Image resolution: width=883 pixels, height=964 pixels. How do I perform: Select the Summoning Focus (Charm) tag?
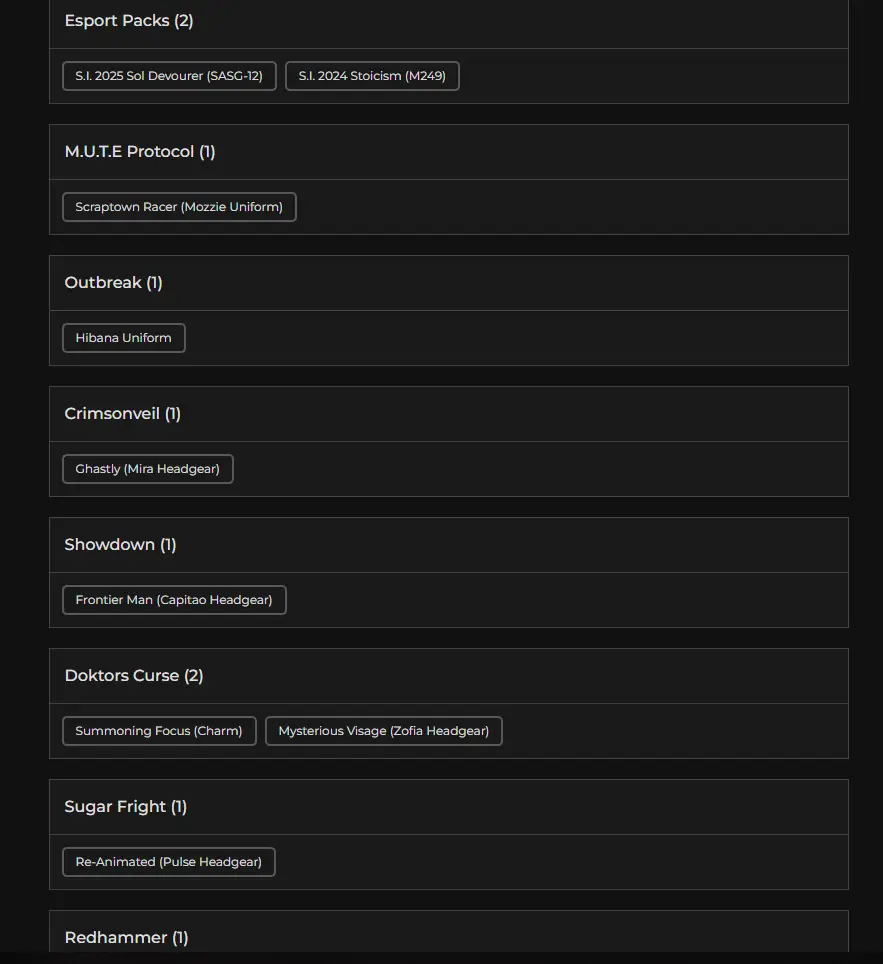click(x=159, y=731)
